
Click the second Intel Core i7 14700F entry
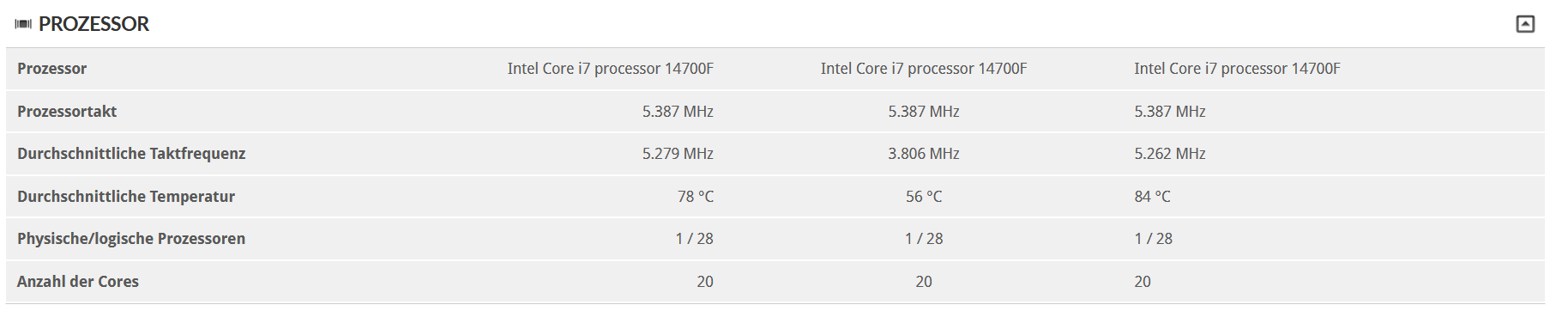(x=924, y=69)
